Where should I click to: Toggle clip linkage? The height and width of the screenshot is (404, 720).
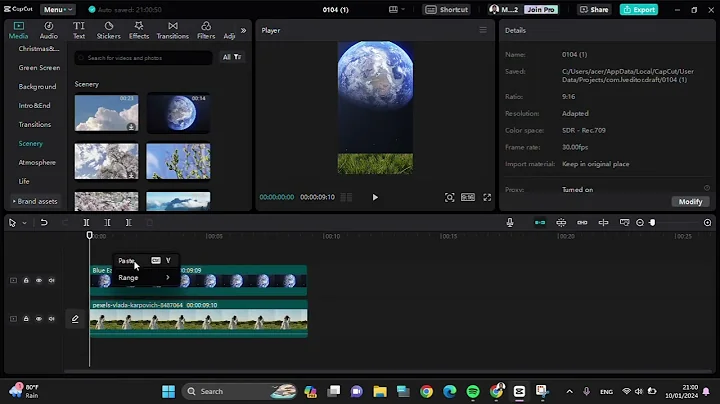click(x=582, y=223)
